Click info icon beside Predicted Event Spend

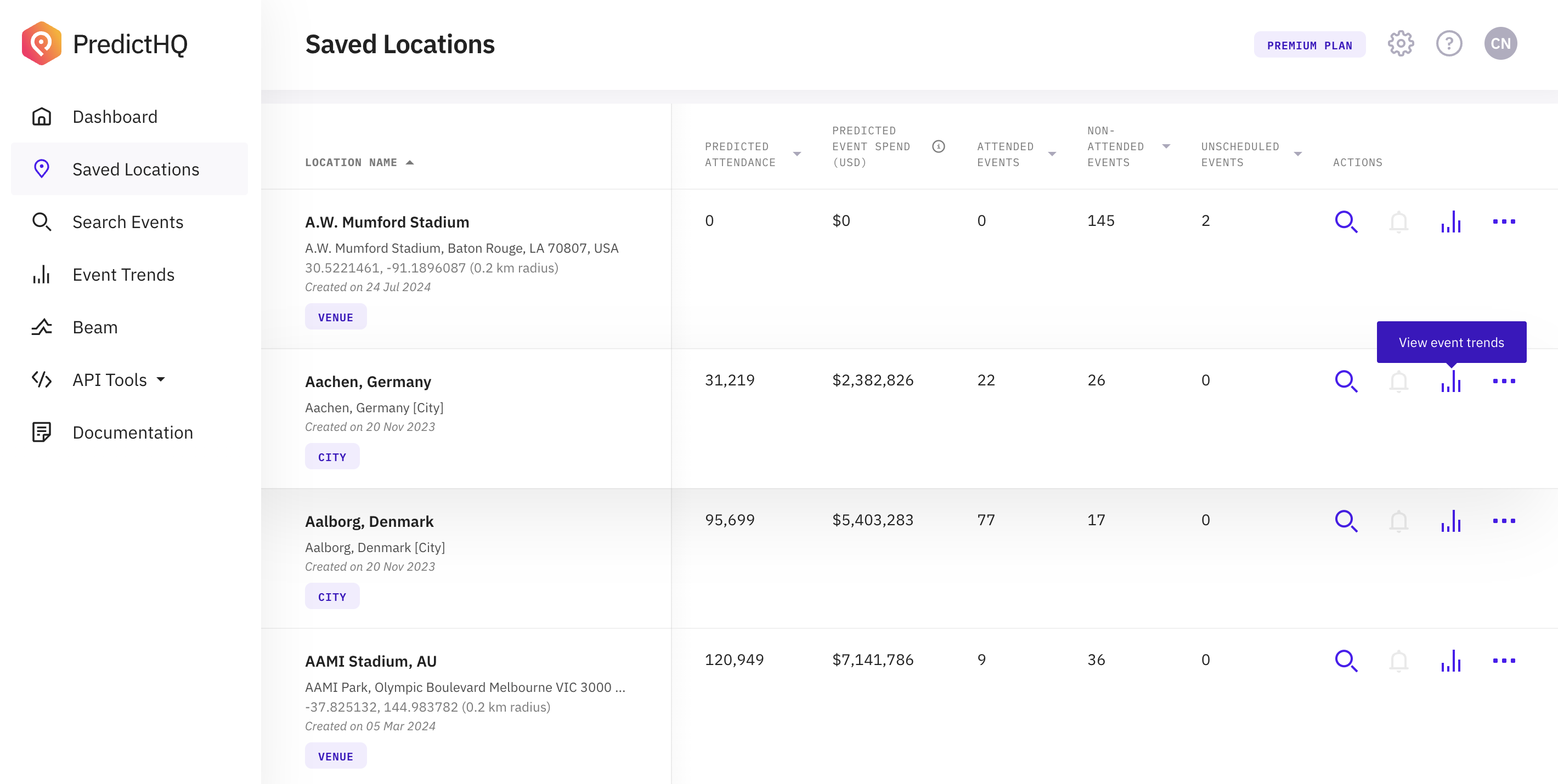click(x=938, y=146)
